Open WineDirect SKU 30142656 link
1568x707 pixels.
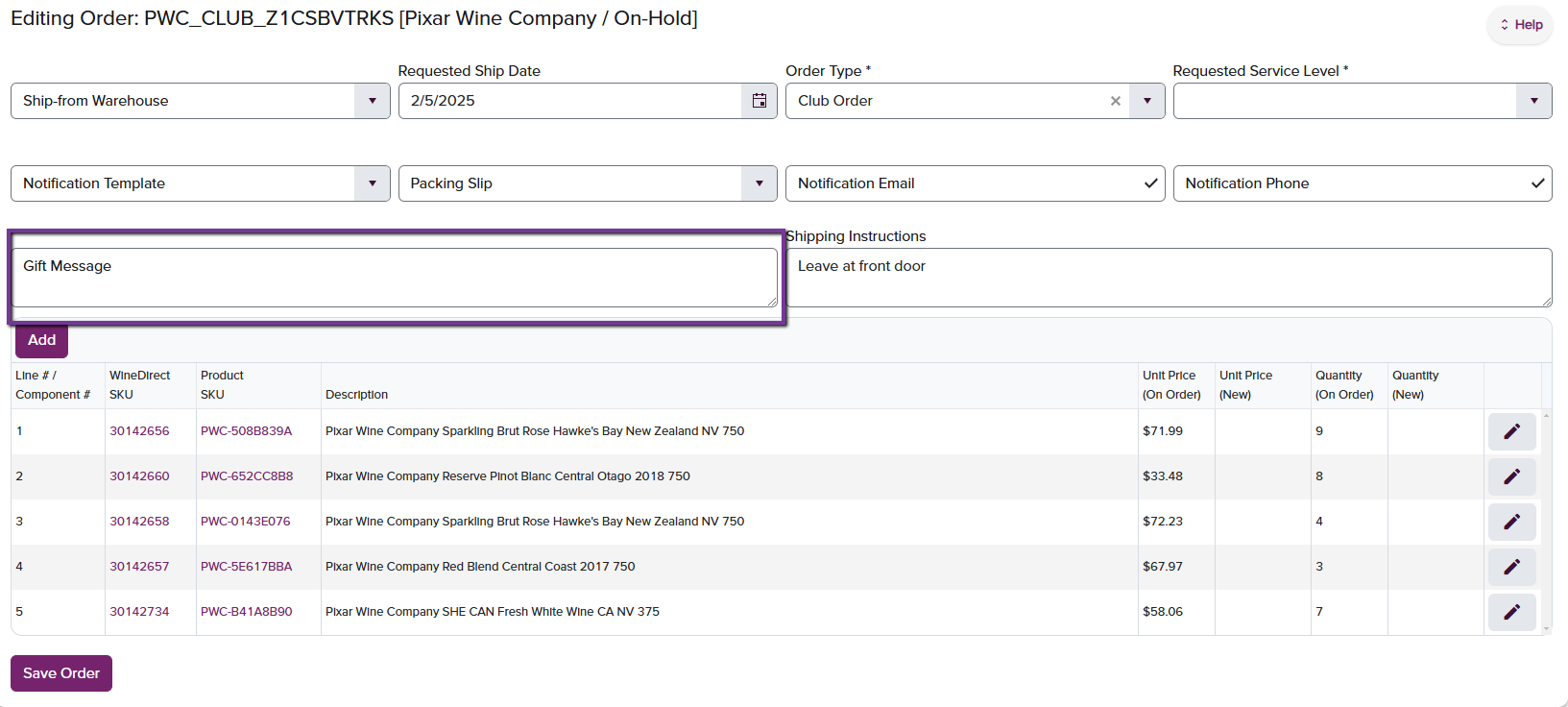139,431
